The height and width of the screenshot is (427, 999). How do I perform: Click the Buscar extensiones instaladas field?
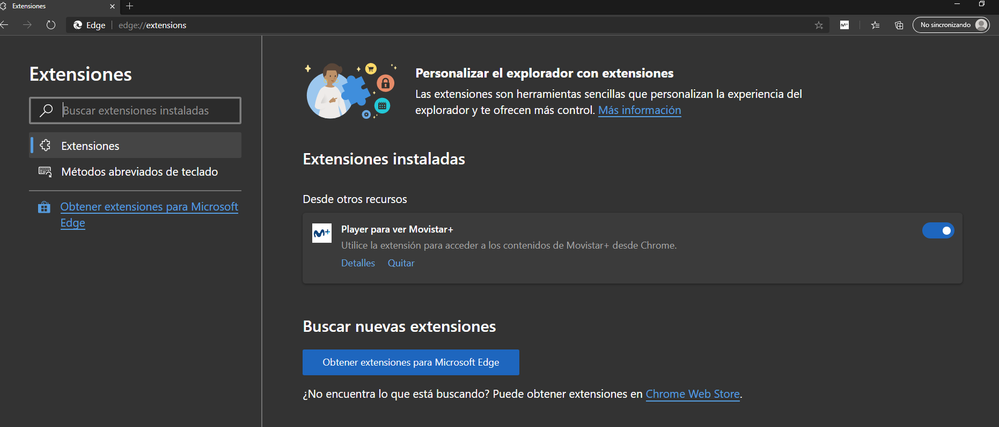(135, 110)
